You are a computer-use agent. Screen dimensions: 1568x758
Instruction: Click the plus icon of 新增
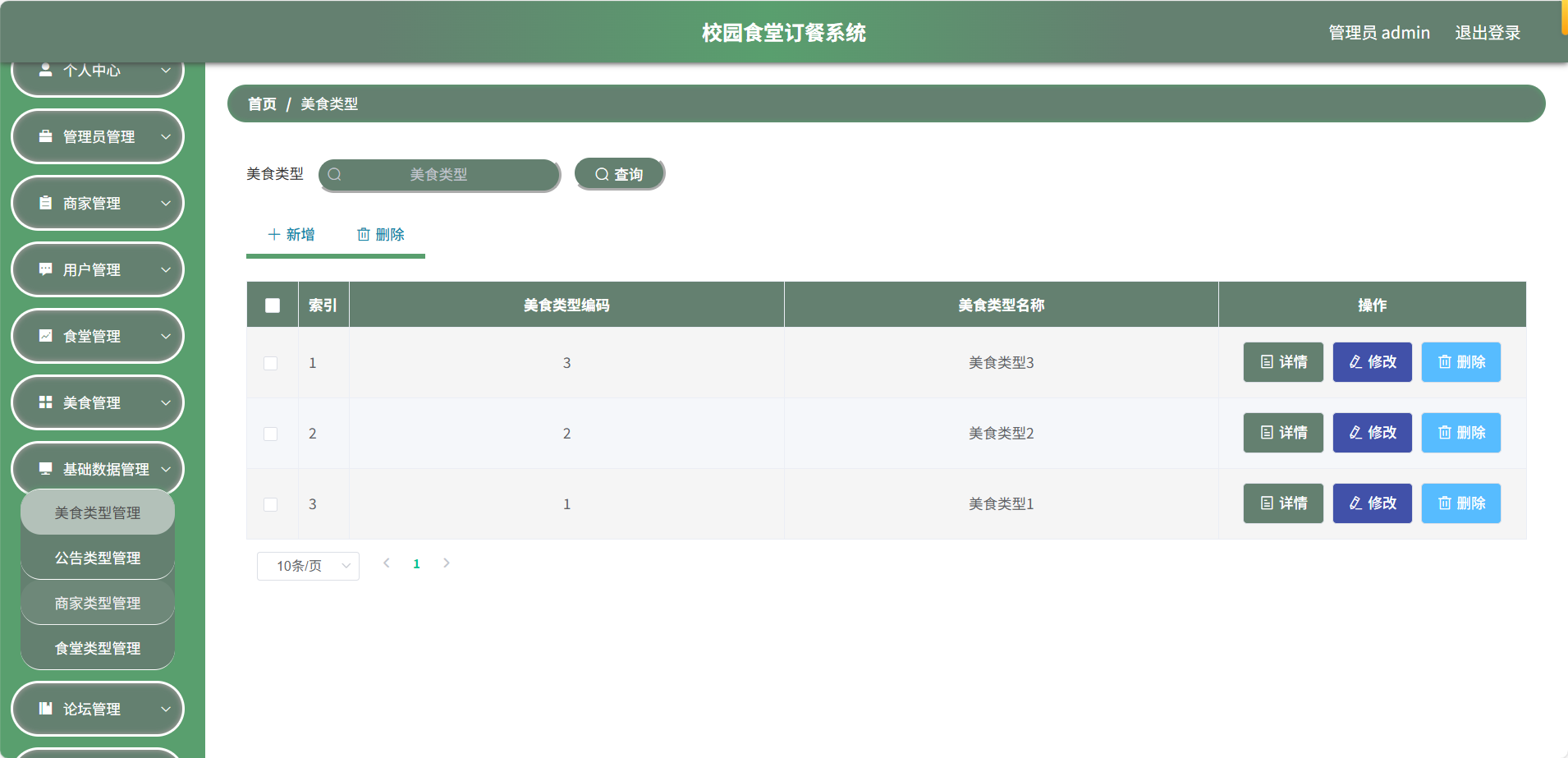pyautogui.click(x=274, y=235)
